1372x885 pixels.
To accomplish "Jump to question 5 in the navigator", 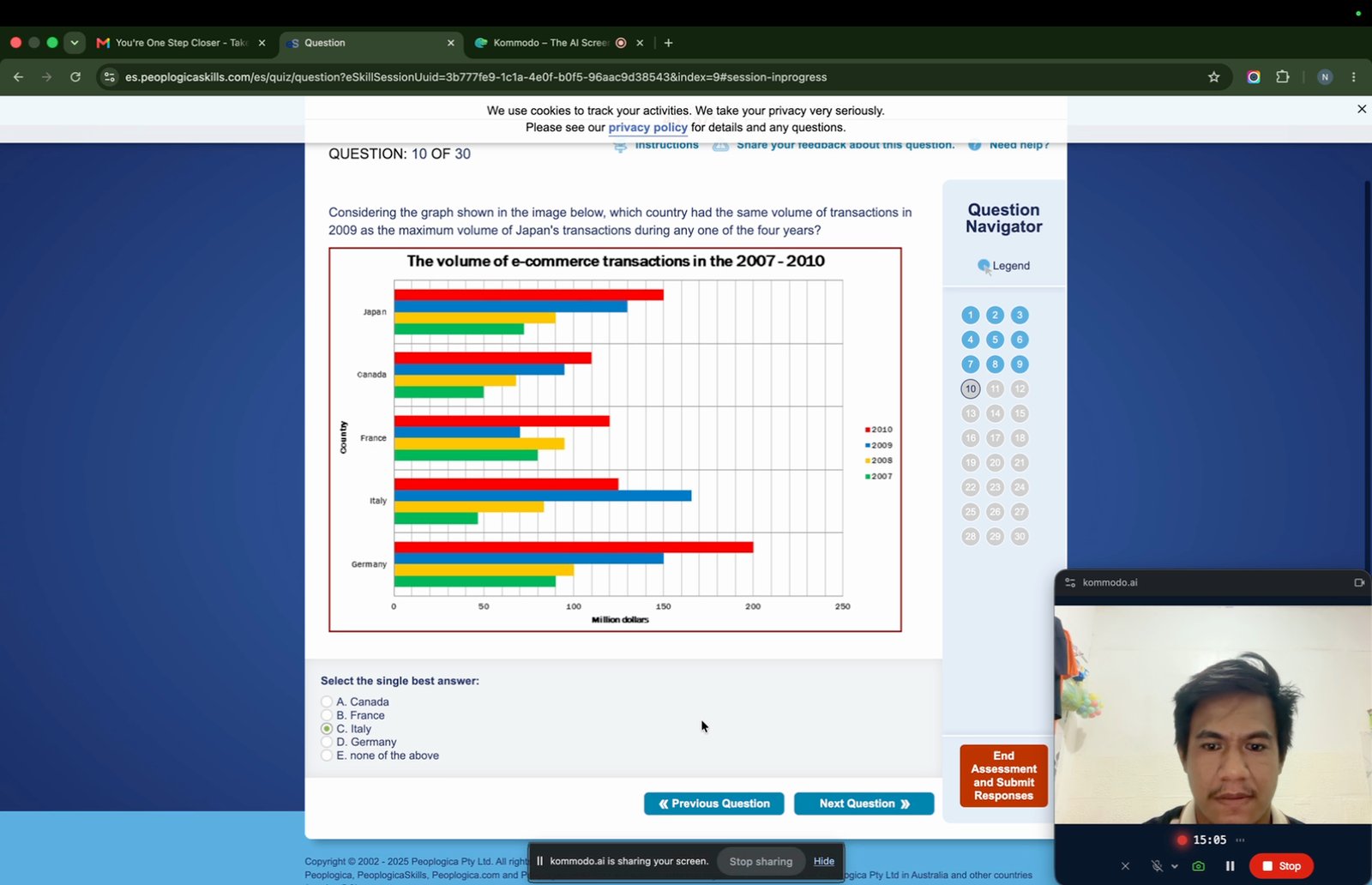I will 995,340.
